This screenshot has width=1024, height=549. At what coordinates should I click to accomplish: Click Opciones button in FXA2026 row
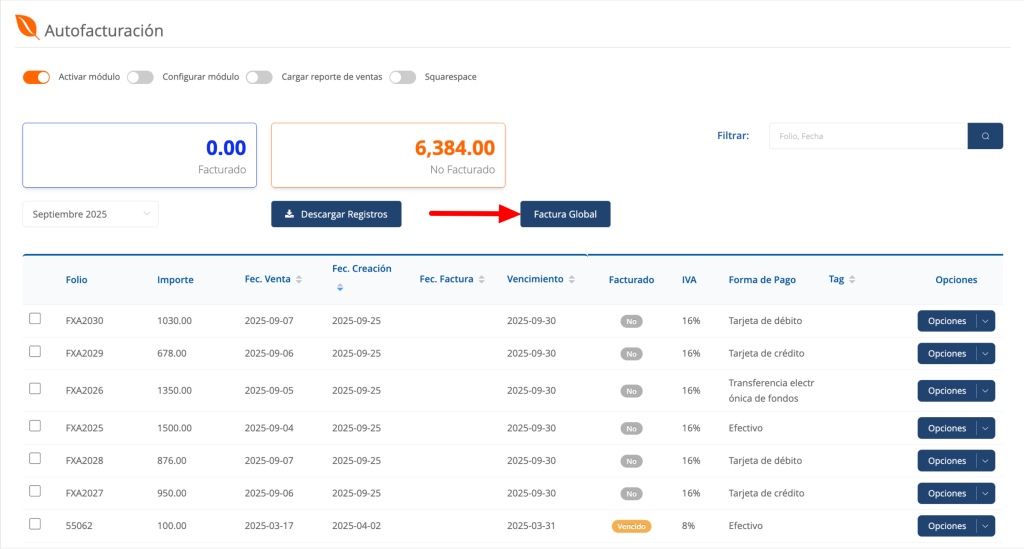coord(947,391)
